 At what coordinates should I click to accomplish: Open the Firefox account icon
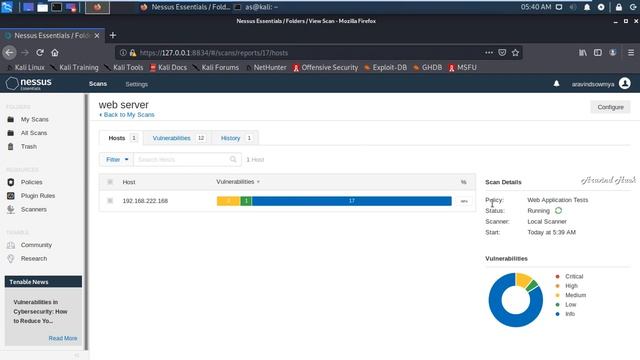coord(613,53)
